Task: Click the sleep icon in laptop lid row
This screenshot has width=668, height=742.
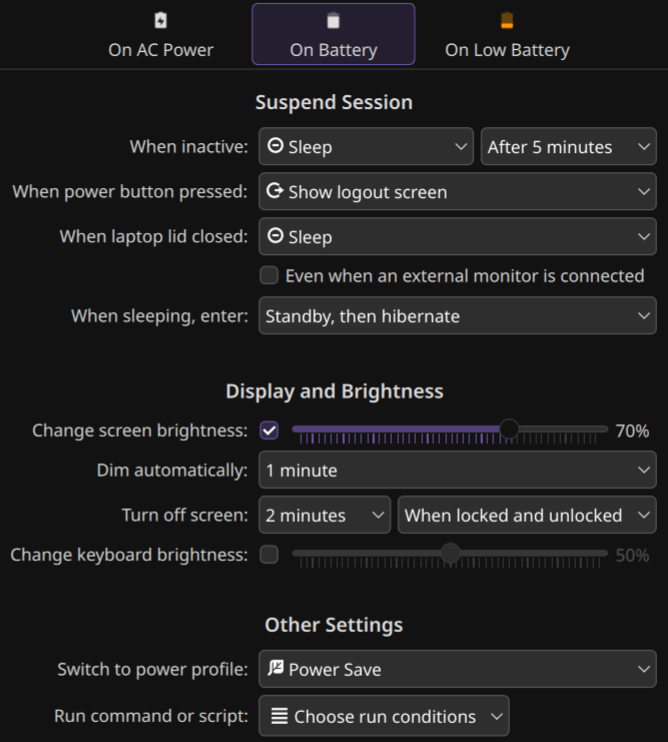Action: [x=275, y=237]
